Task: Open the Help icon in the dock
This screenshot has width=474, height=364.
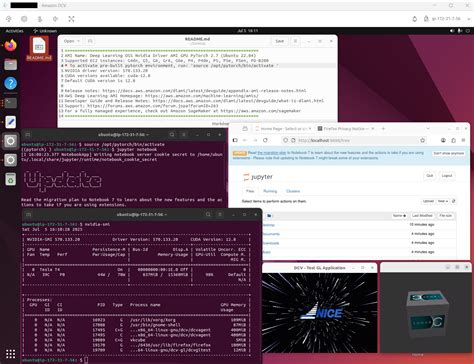Action: tap(11, 83)
